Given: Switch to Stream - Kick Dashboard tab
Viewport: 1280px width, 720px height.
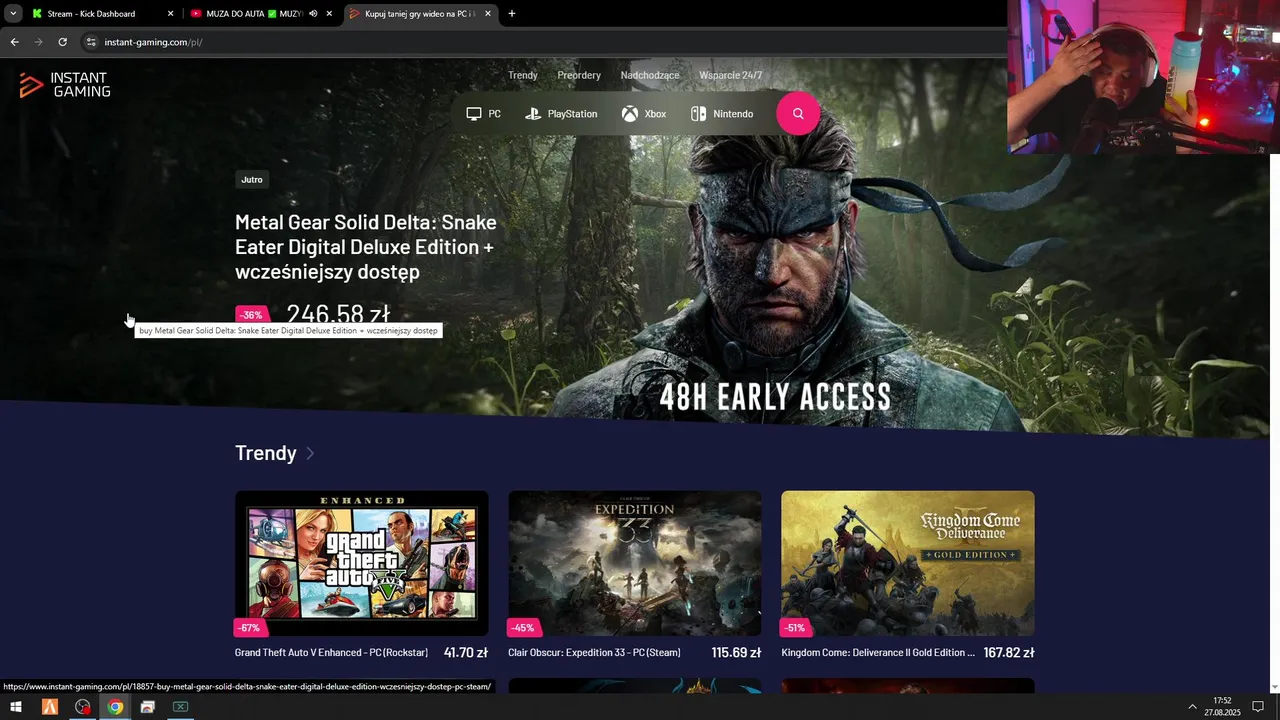Looking at the screenshot, I should click(x=92, y=14).
